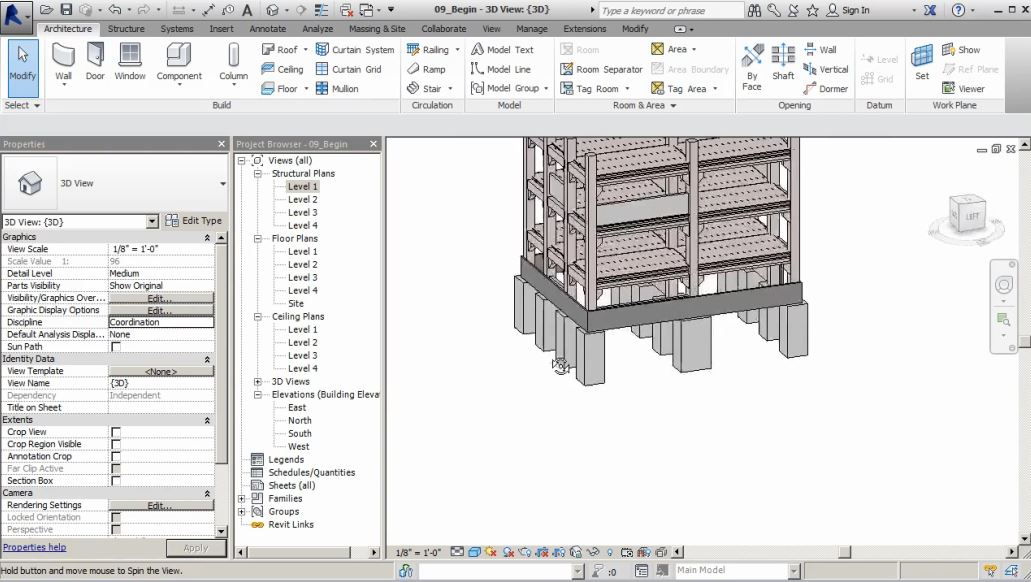Select the Mullion tool
Viewport: 1031px width, 582px height.
337,88
